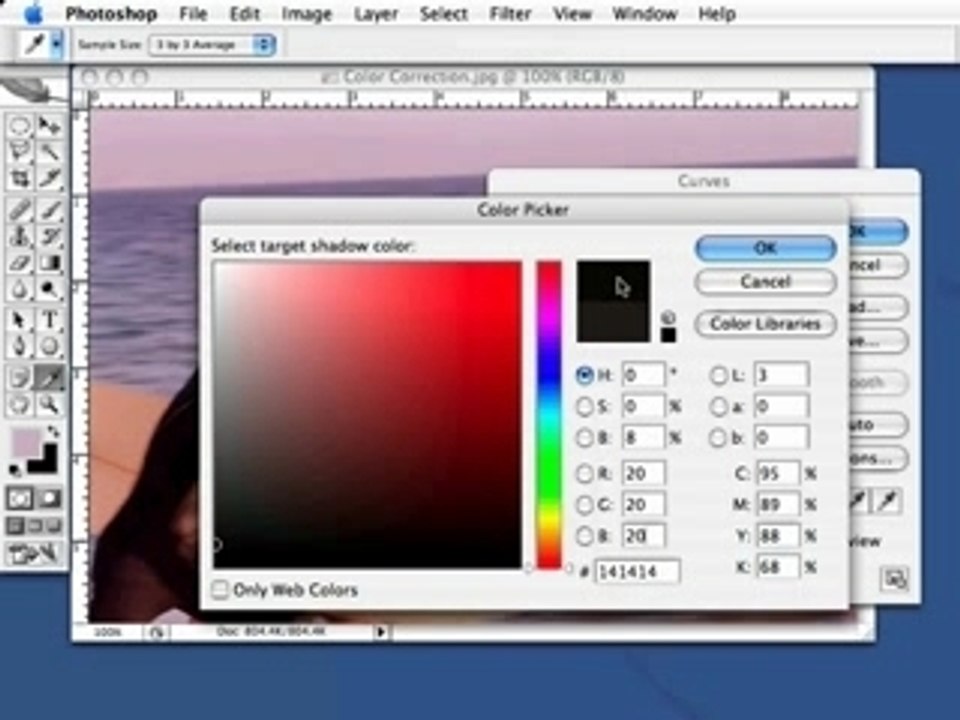
Task: Select the Notes tool
Action: 20,377
